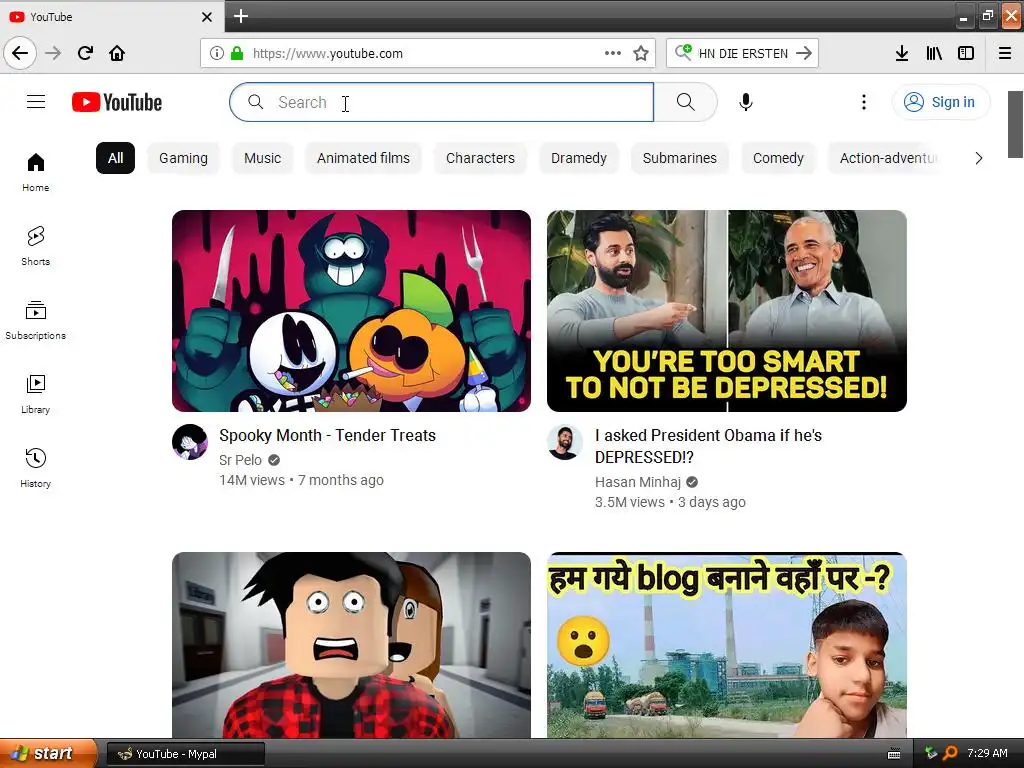Open a new browser tab
The height and width of the screenshot is (768, 1024).
(x=240, y=16)
